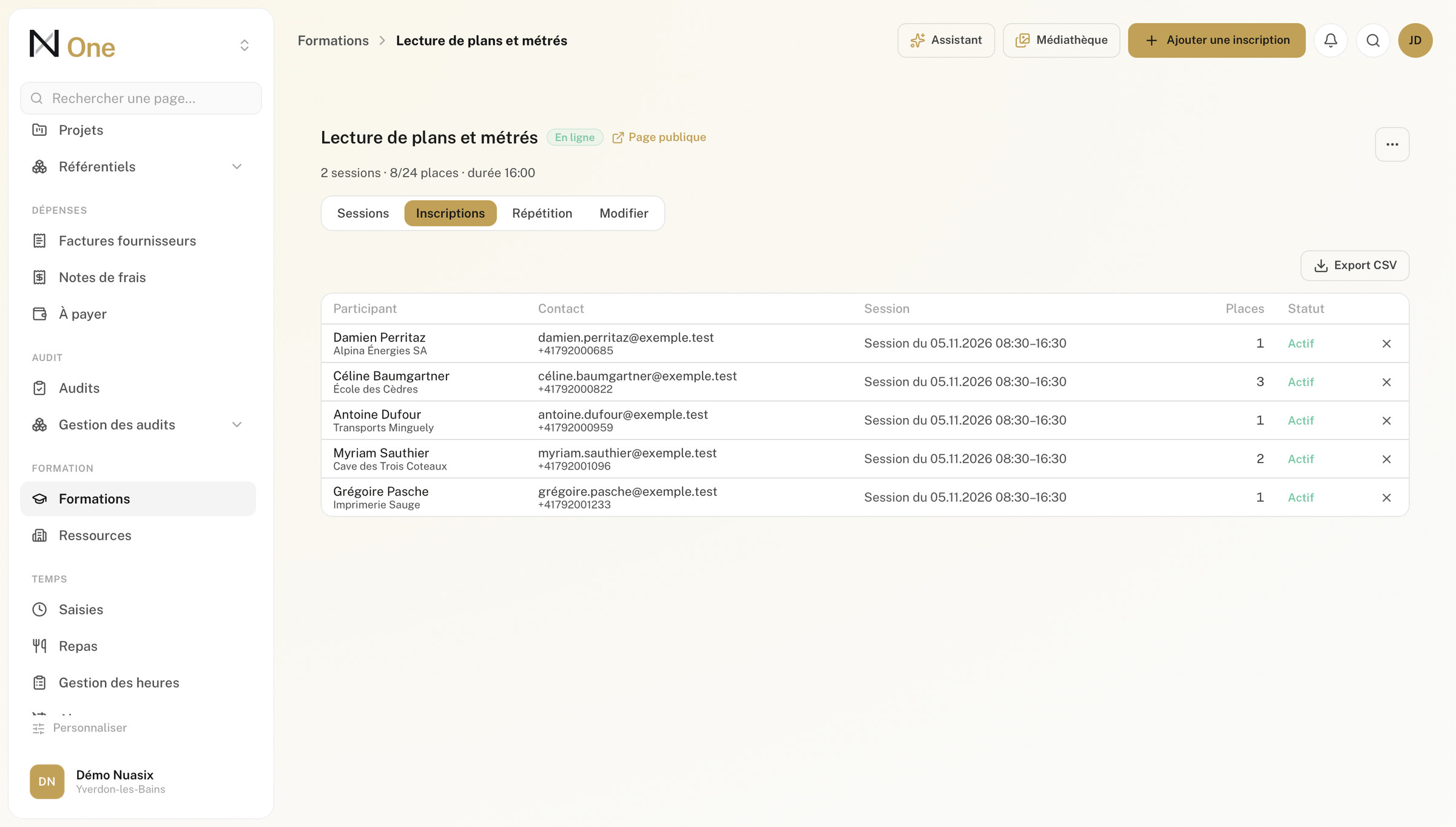This screenshot has width=1456, height=827.
Task: Open the Page publique link
Action: click(x=659, y=138)
